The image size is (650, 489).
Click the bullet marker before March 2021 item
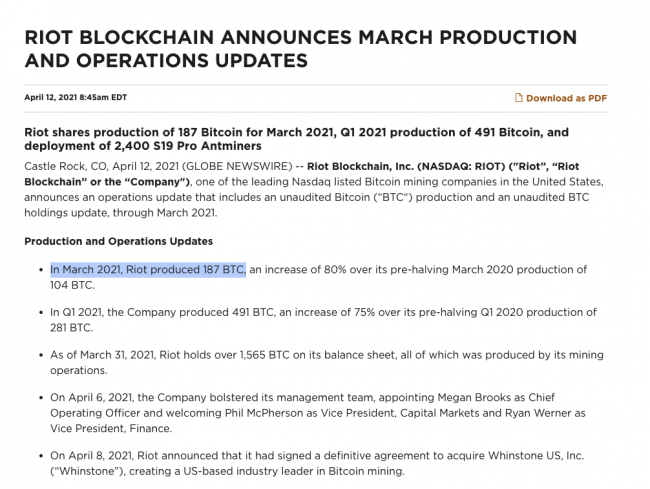click(41, 270)
